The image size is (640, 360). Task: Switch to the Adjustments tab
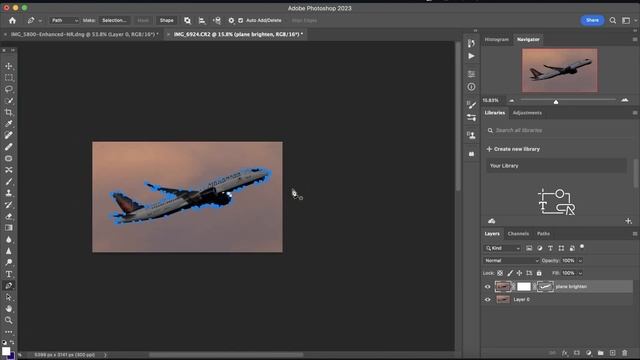(x=527, y=113)
